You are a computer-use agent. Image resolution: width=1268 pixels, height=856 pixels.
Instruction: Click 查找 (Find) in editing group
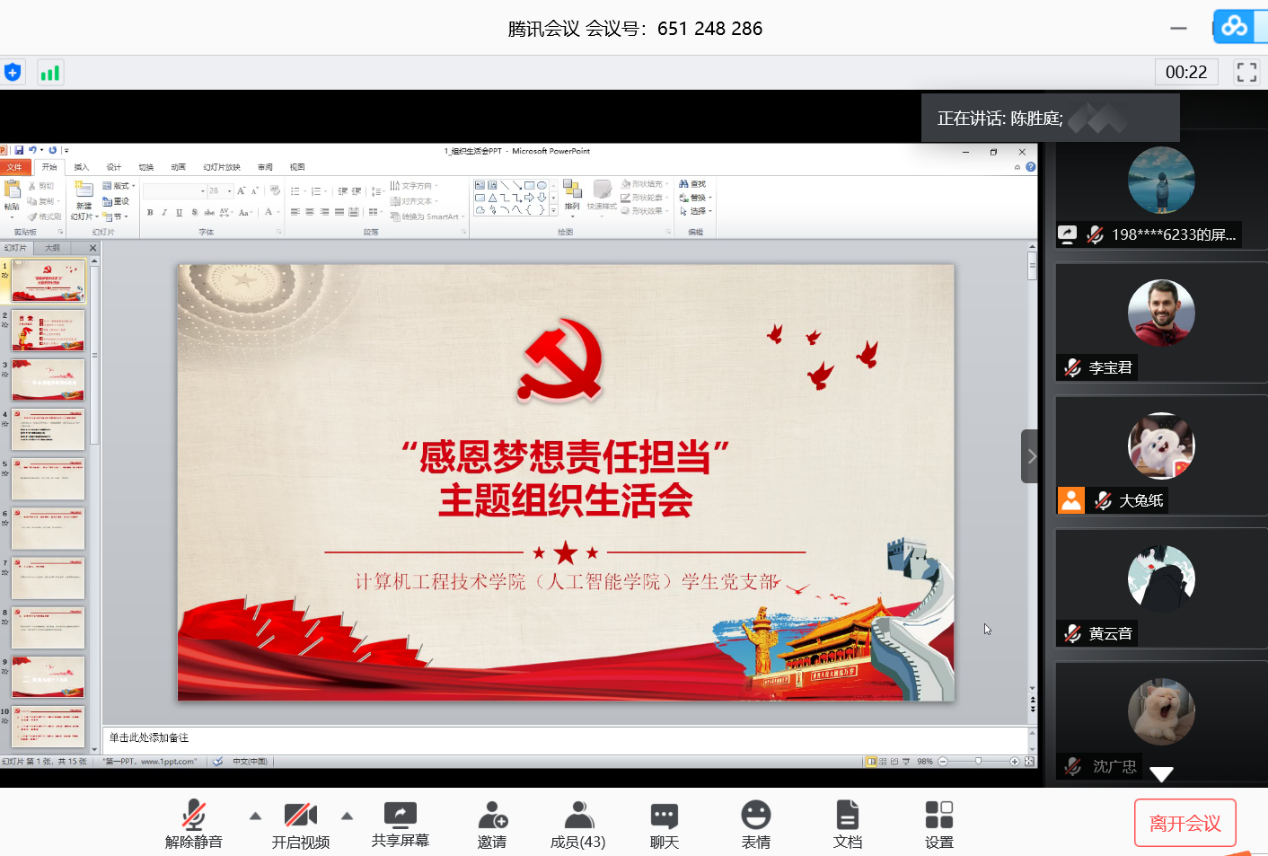point(692,184)
